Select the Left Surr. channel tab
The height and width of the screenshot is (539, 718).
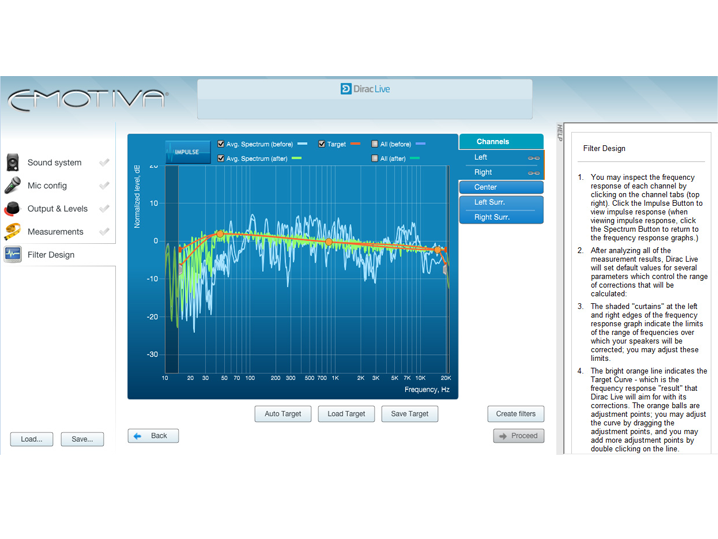pos(500,202)
